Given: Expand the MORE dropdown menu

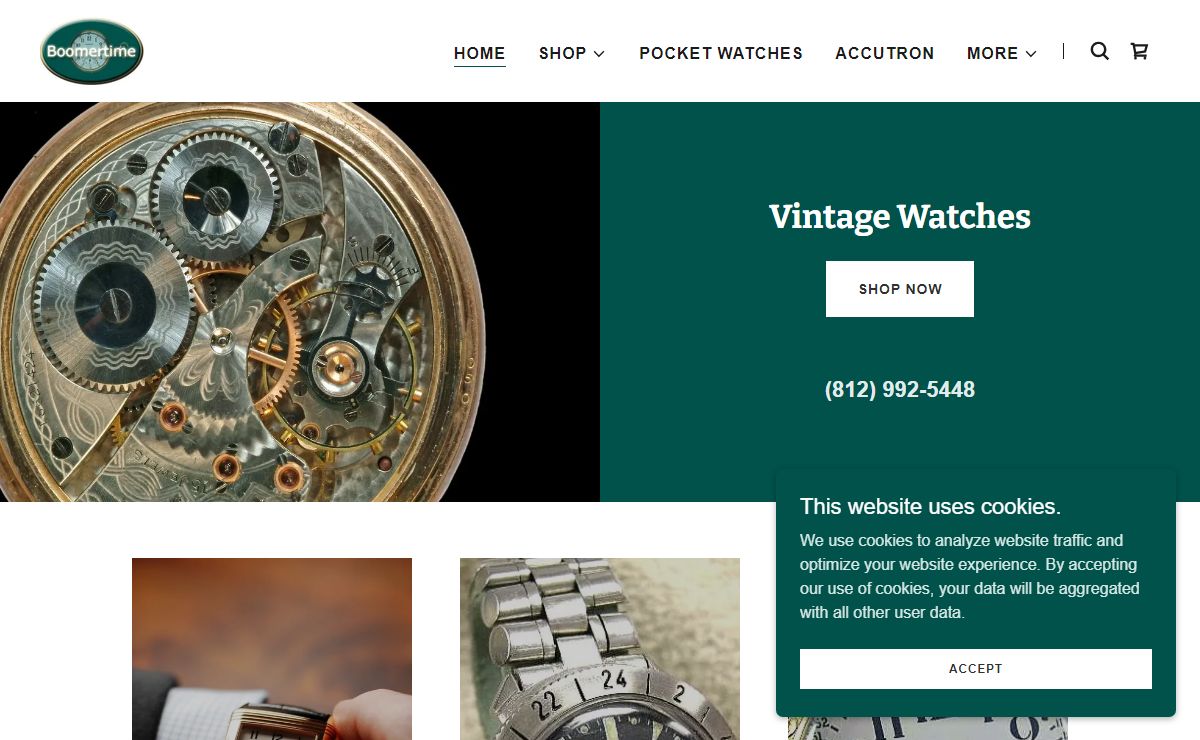Looking at the screenshot, I should tap(1002, 53).
